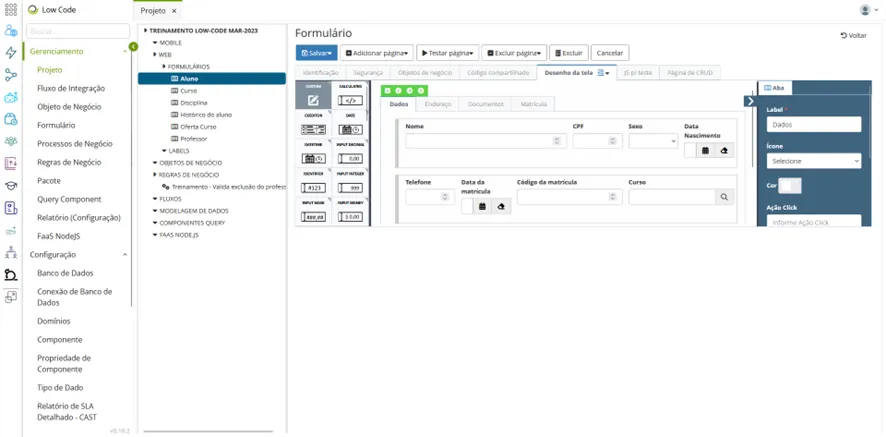
Task: Switch to the Segurança tab
Action: coord(368,73)
